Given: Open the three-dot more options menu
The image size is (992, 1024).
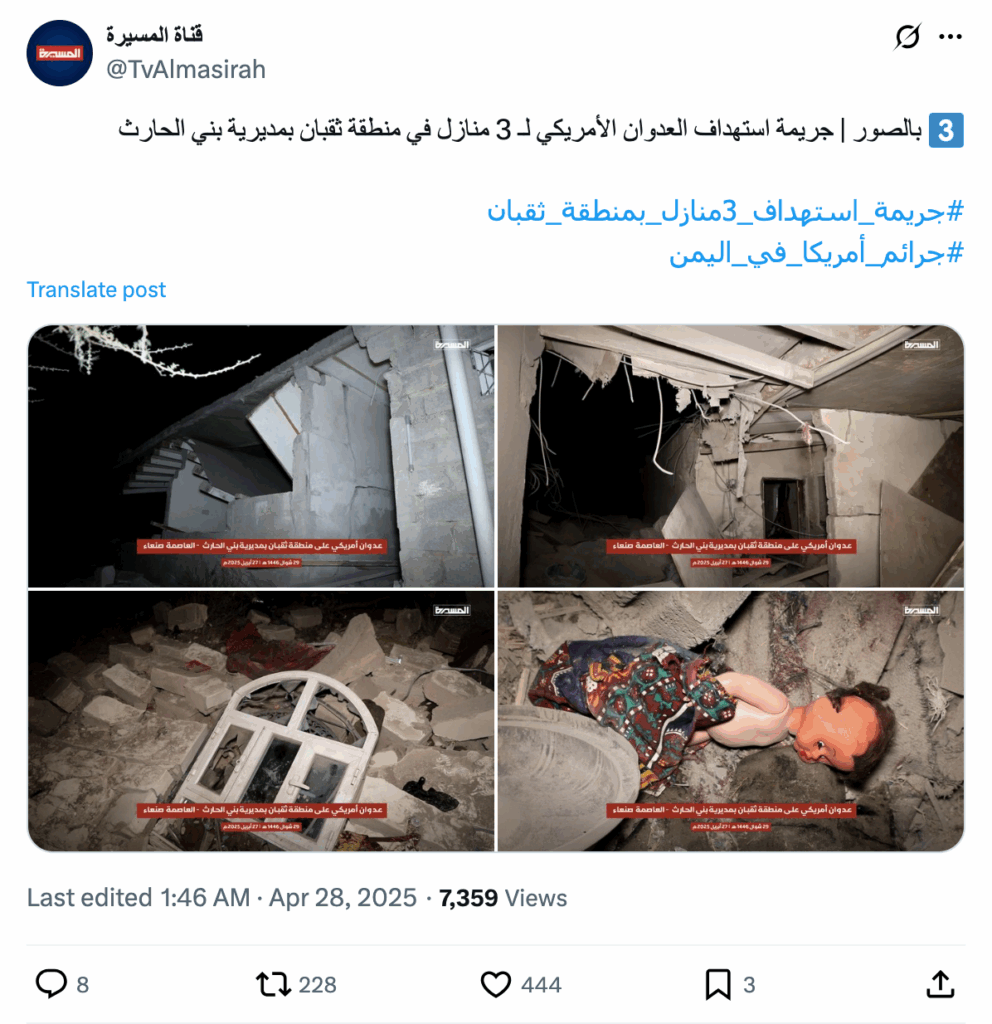Looking at the screenshot, I should pyautogui.click(x=950, y=37).
